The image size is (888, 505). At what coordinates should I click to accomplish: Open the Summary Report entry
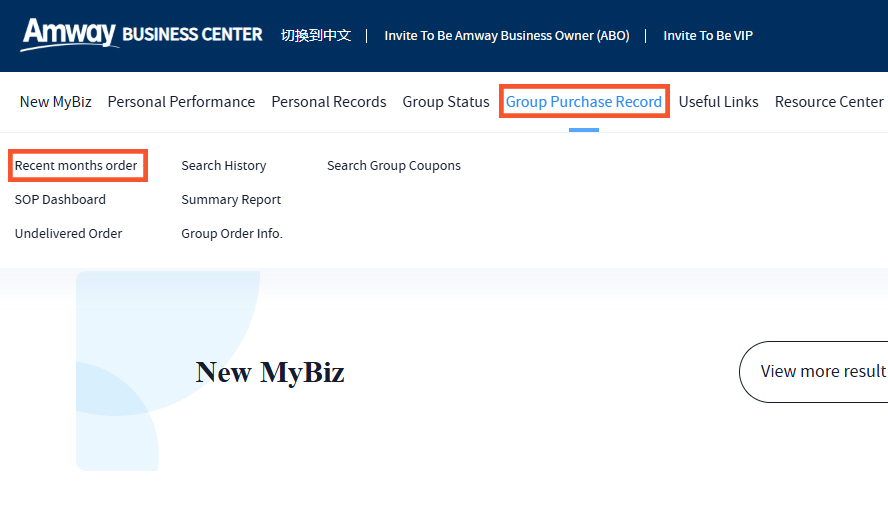click(231, 200)
